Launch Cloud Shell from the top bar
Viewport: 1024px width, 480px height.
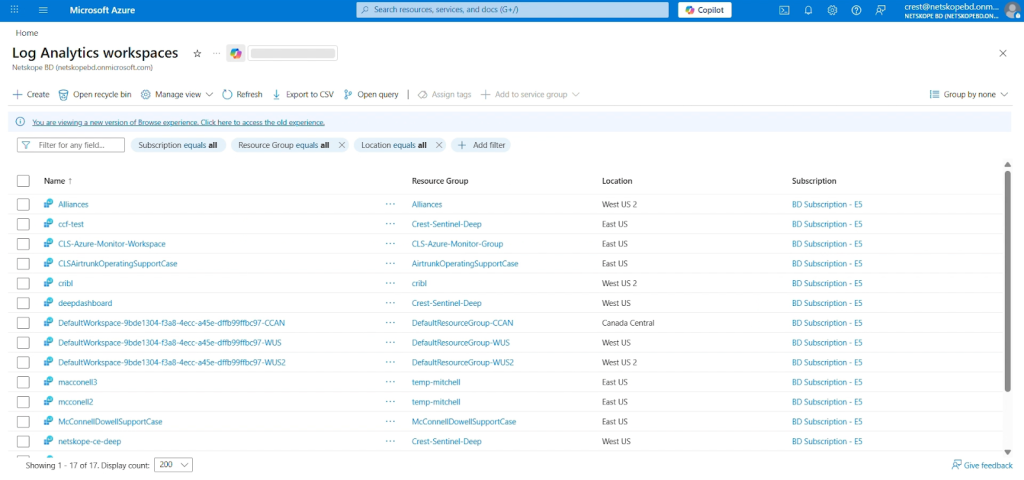click(784, 10)
